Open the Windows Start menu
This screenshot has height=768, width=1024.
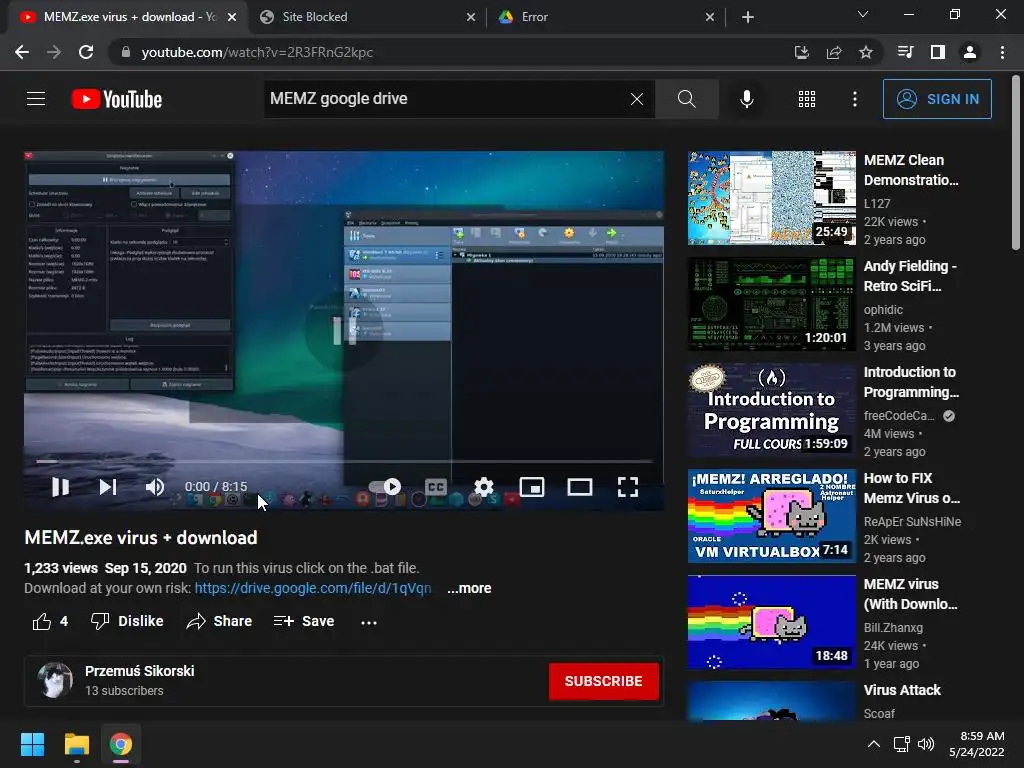pyautogui.click(x=32, y=744)
